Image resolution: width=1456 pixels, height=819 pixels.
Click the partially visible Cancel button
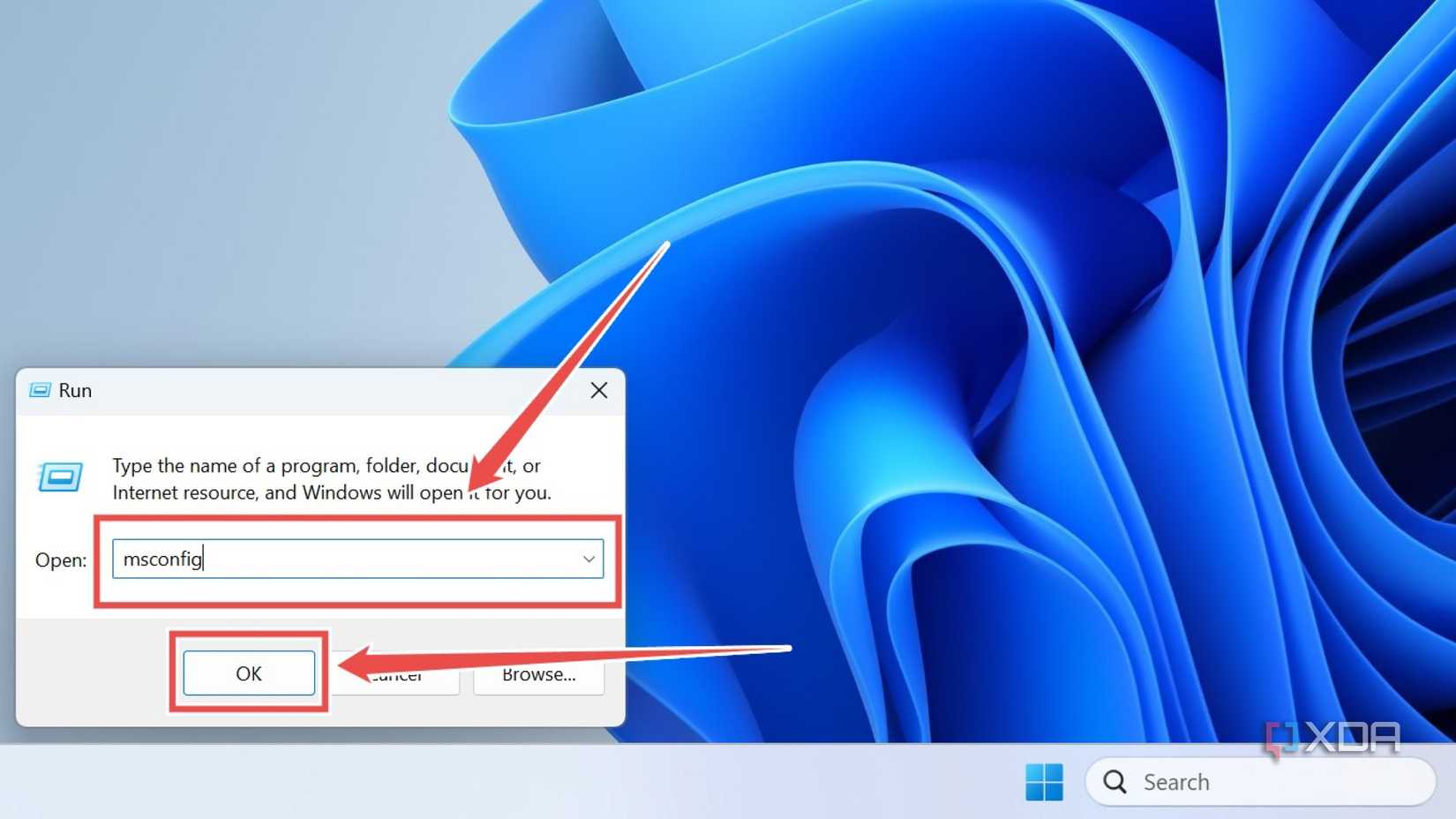pos(397,674)
